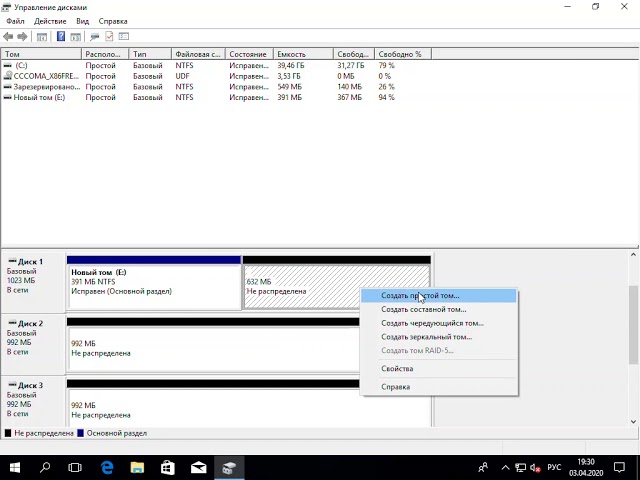Open the Файл menu
Image resolution: width=640 pixels, height=480 pixels.
(x=15, y=21)
